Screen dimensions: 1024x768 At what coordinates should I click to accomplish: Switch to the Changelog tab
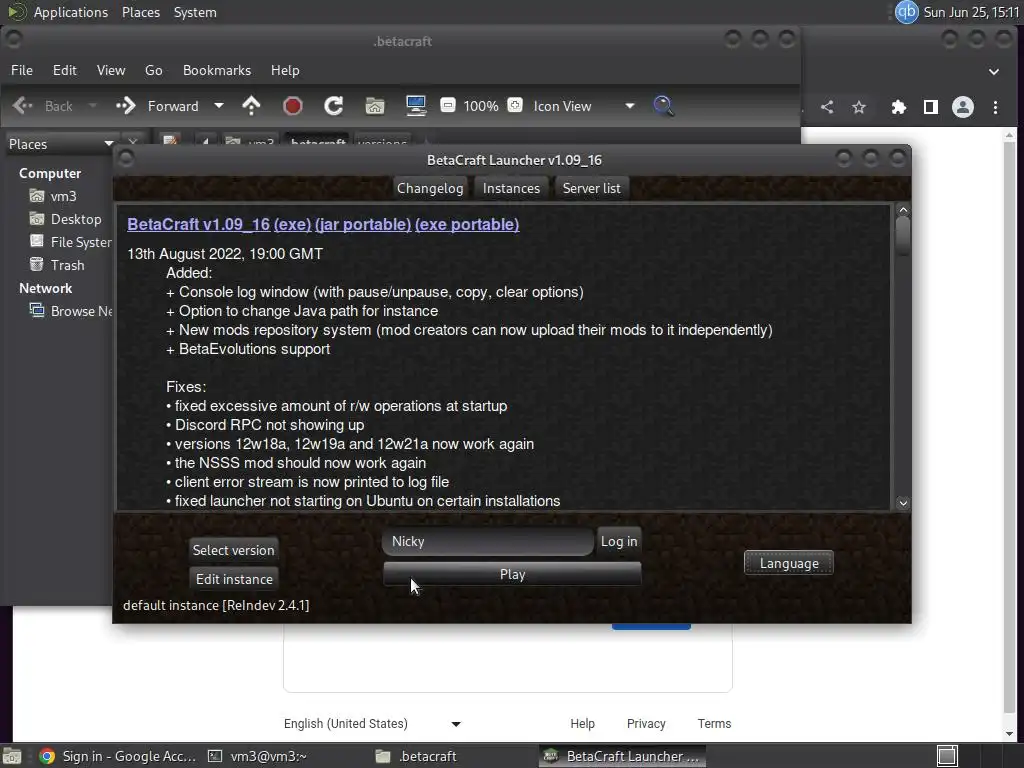point(430,188)
